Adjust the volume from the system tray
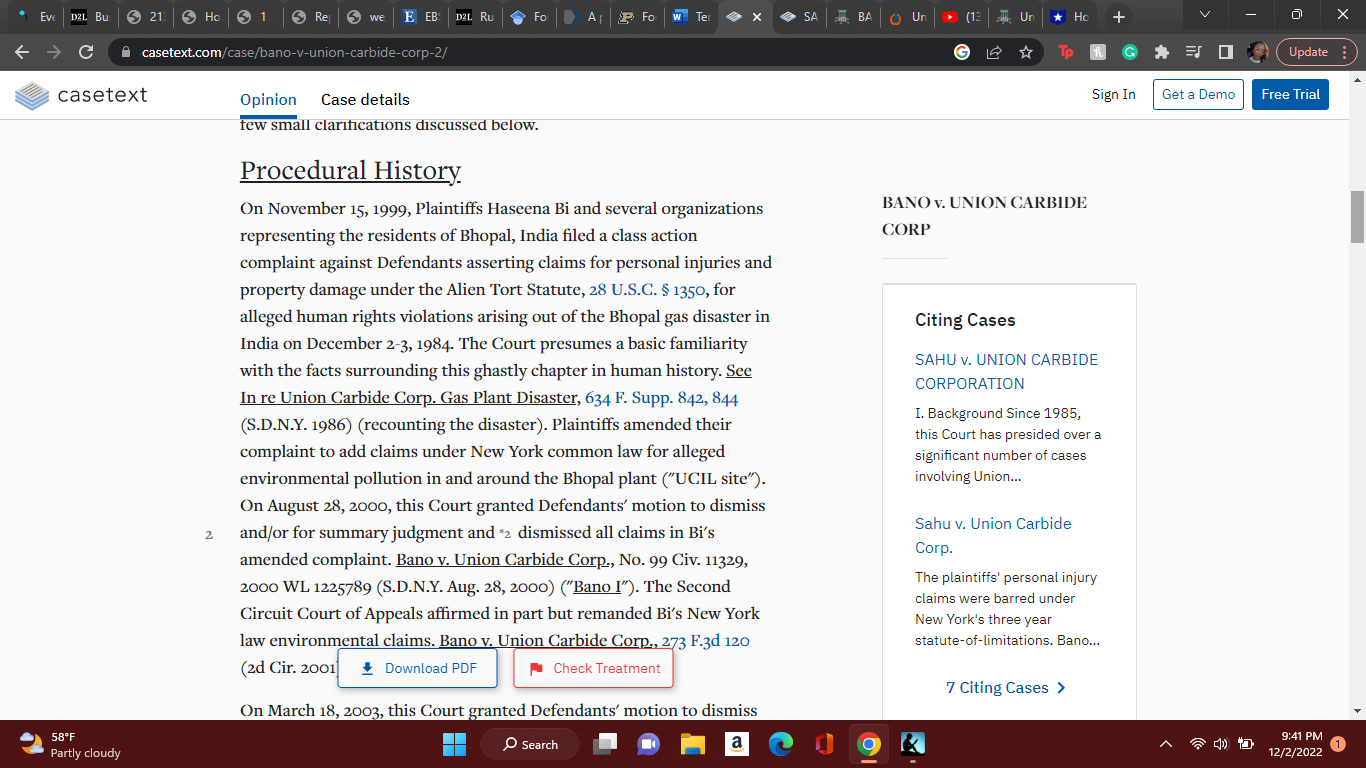The image size is (1366, 768). click(x=1220, y=744)
